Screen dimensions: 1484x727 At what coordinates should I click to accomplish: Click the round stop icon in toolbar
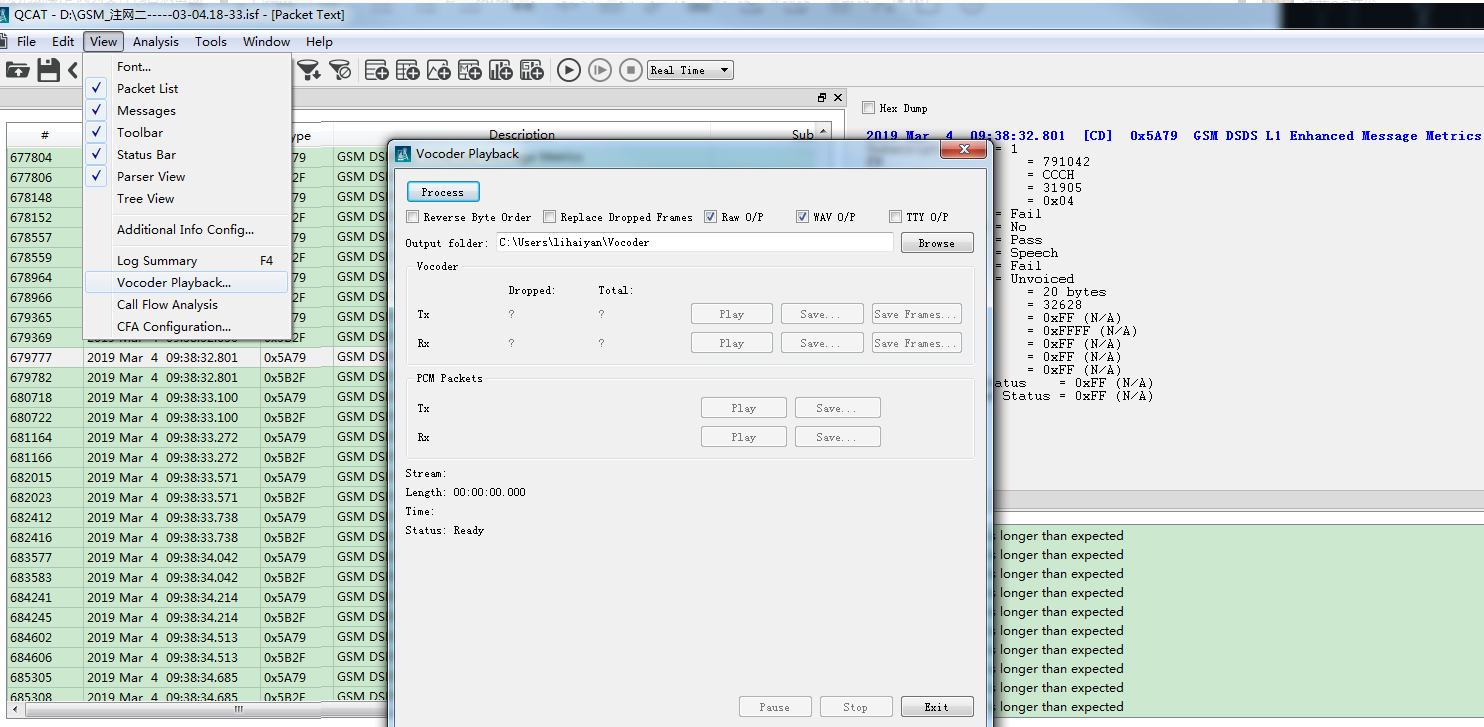click(630, 70)
